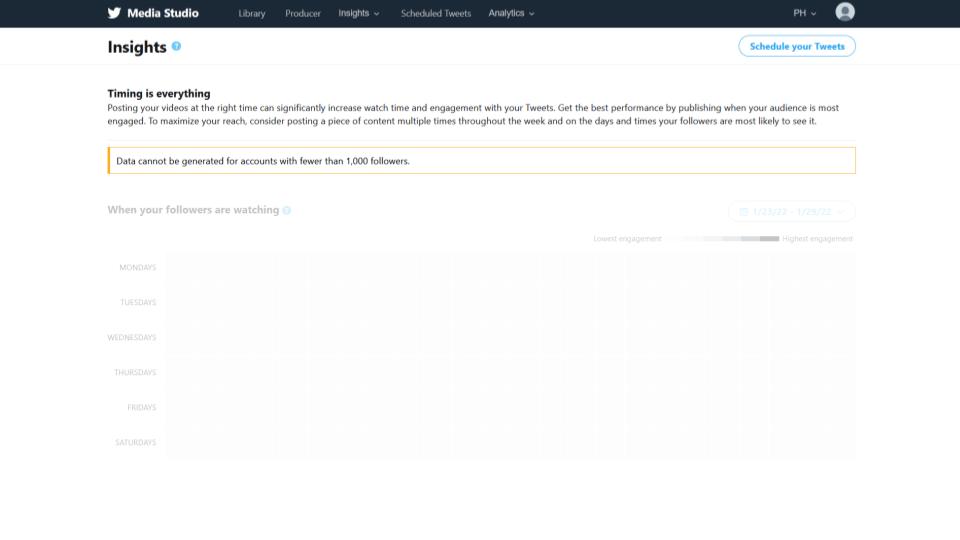Click the Twitter bird logo
The width and height of the screenshot is (960, 540).
click(114, 13)
